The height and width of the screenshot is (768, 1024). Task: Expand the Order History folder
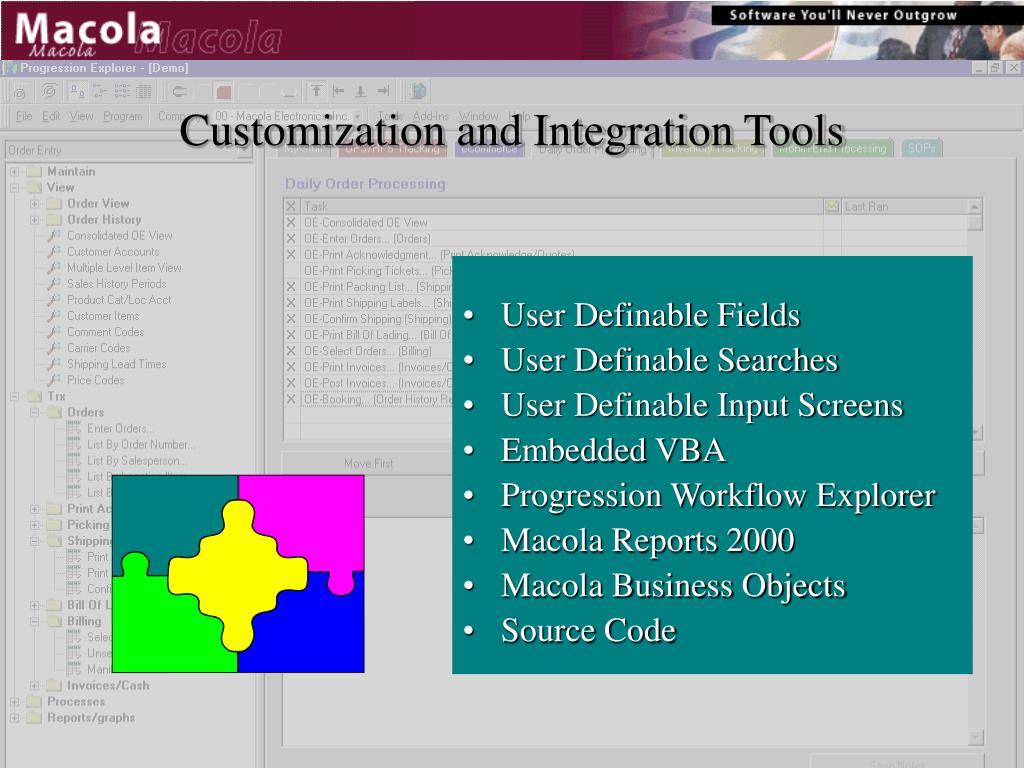[x=35, y=220]
